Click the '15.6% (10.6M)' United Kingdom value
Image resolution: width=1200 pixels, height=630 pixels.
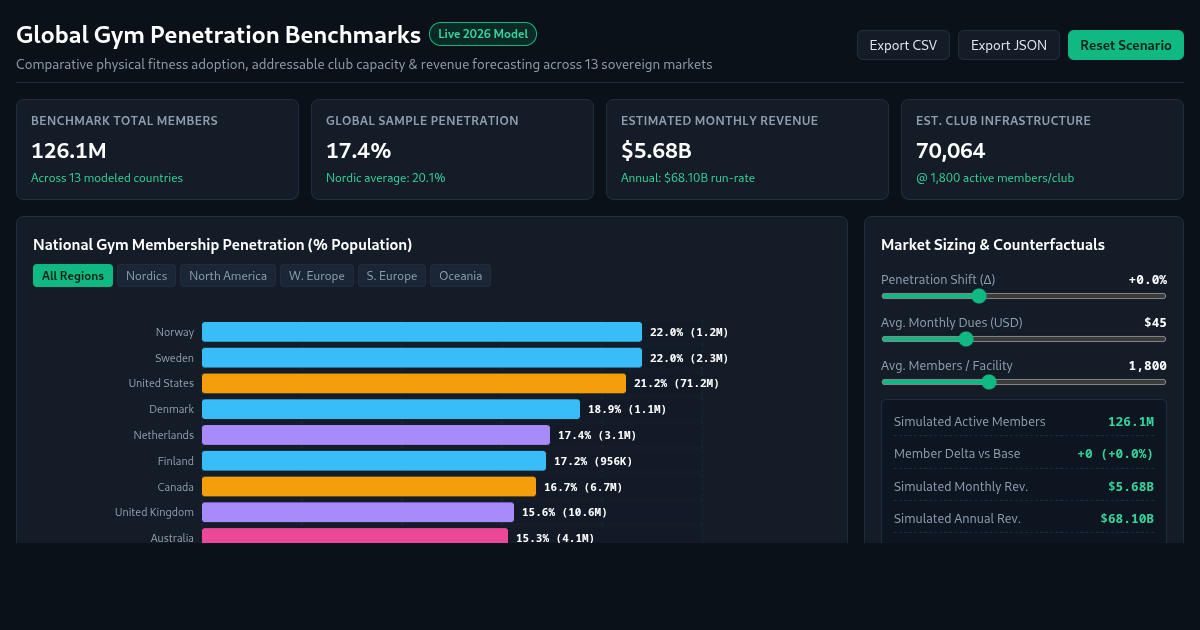pyautogui.click(x=565, y=512)
